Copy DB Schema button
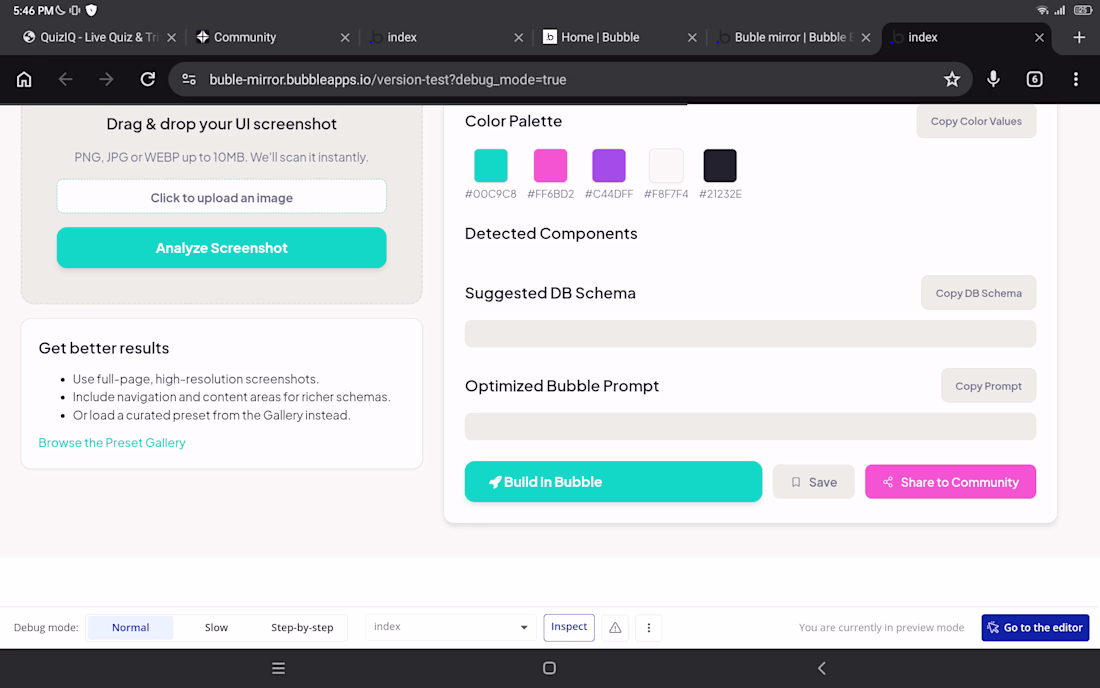 tap(978, 293)
